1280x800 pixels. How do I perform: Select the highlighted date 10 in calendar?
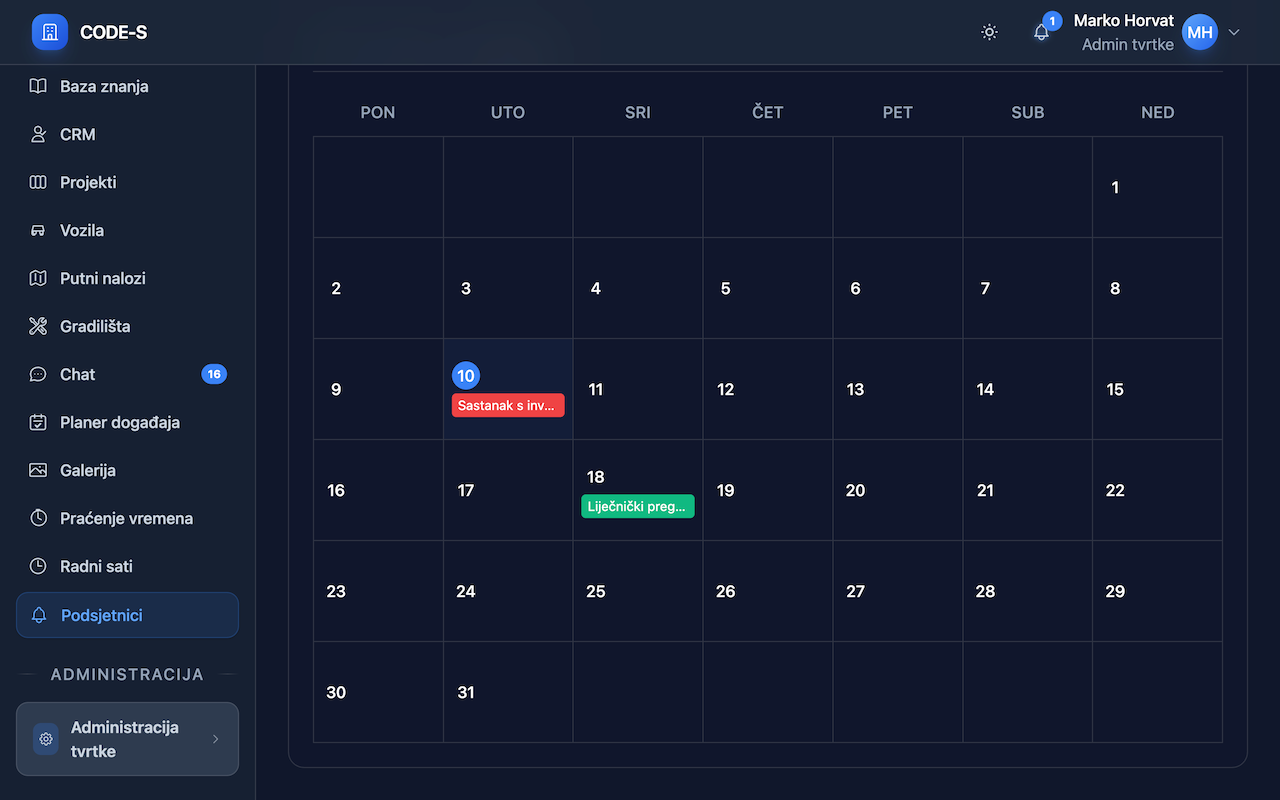pyautogui.click(x=466, y=375)
